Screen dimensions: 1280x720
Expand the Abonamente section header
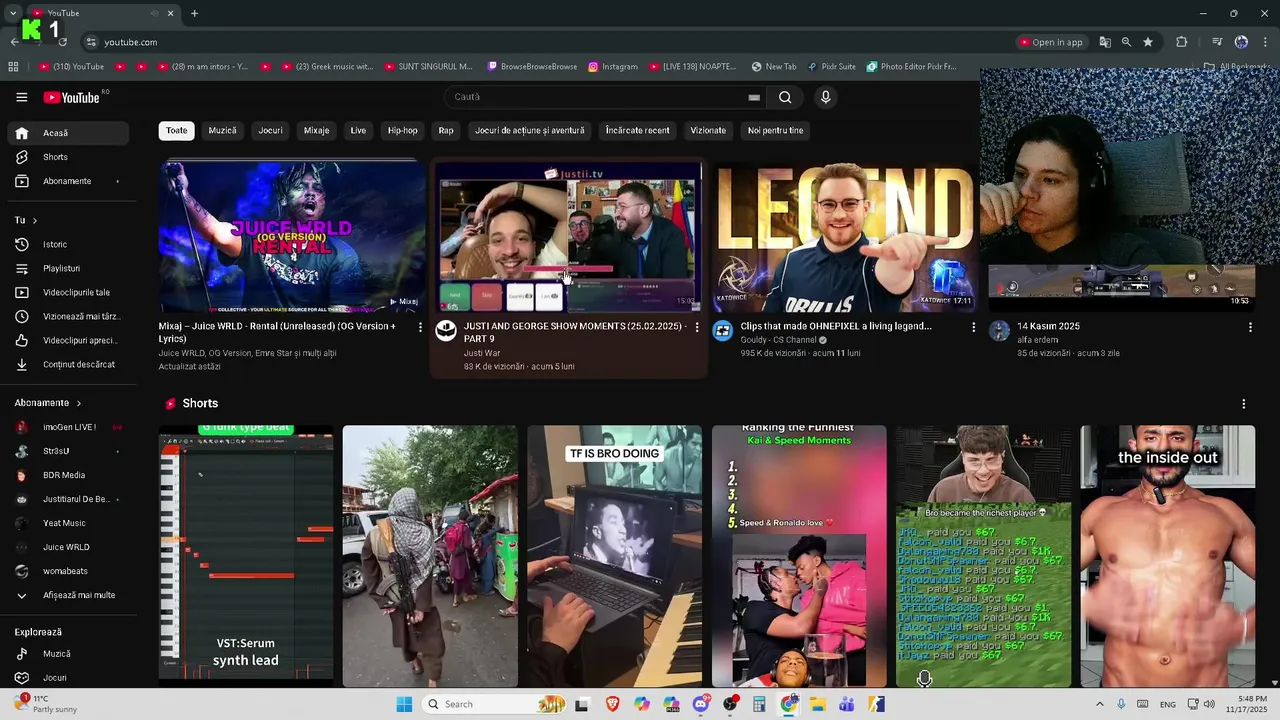pos(48,403)
